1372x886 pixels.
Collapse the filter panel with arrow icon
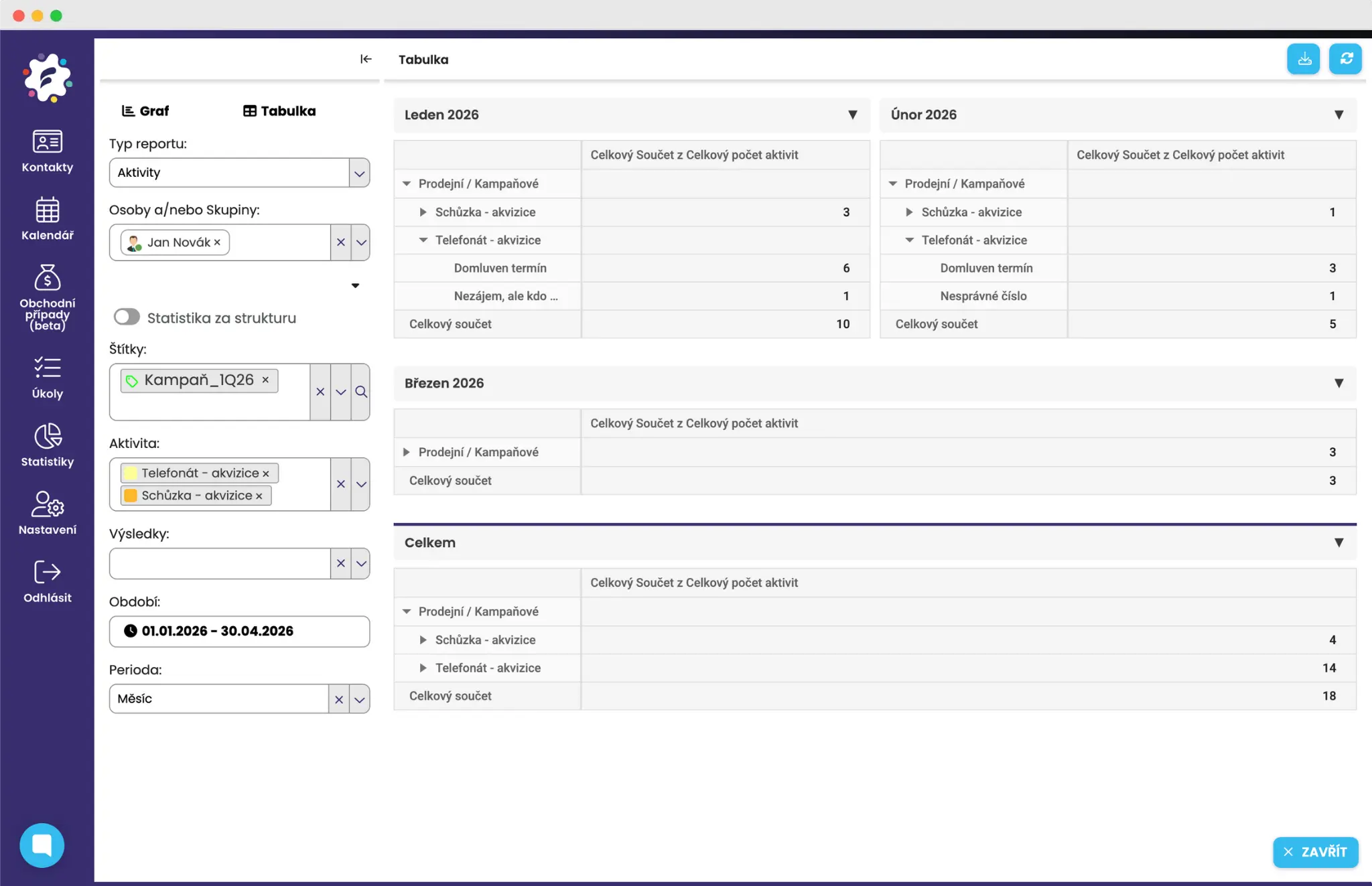coord(366,59)
